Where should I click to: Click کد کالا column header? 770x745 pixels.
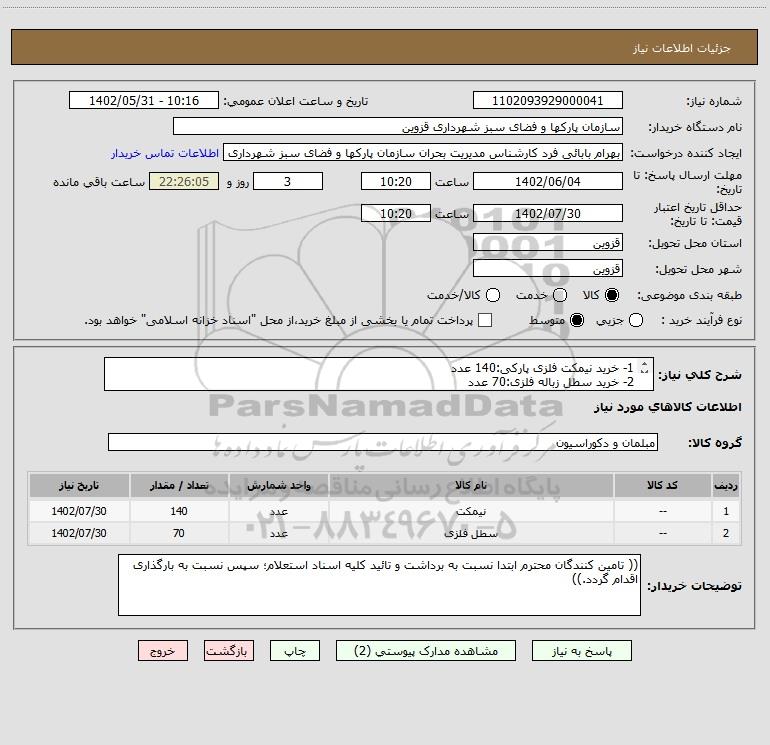pos(662,485)
